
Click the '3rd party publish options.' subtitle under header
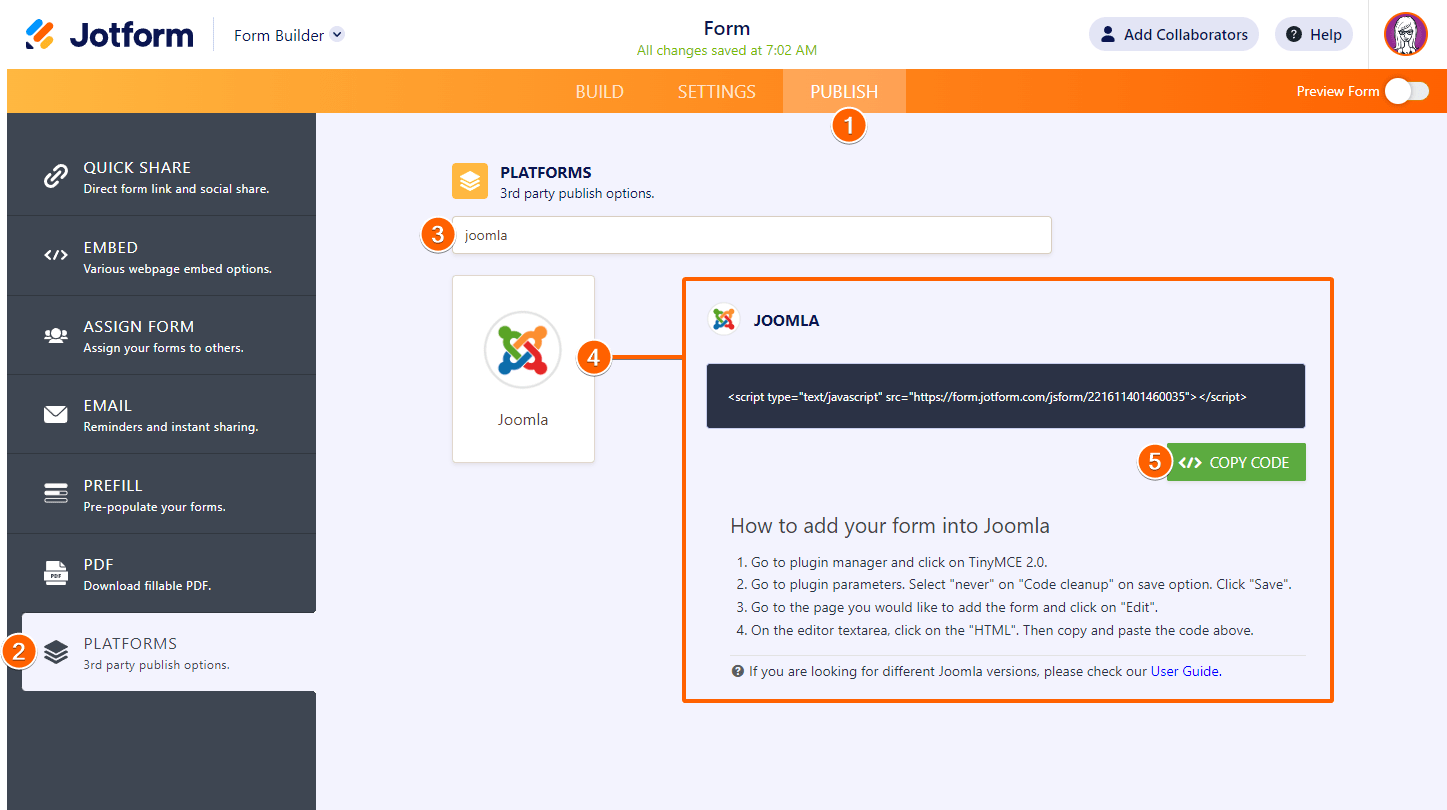577,193
